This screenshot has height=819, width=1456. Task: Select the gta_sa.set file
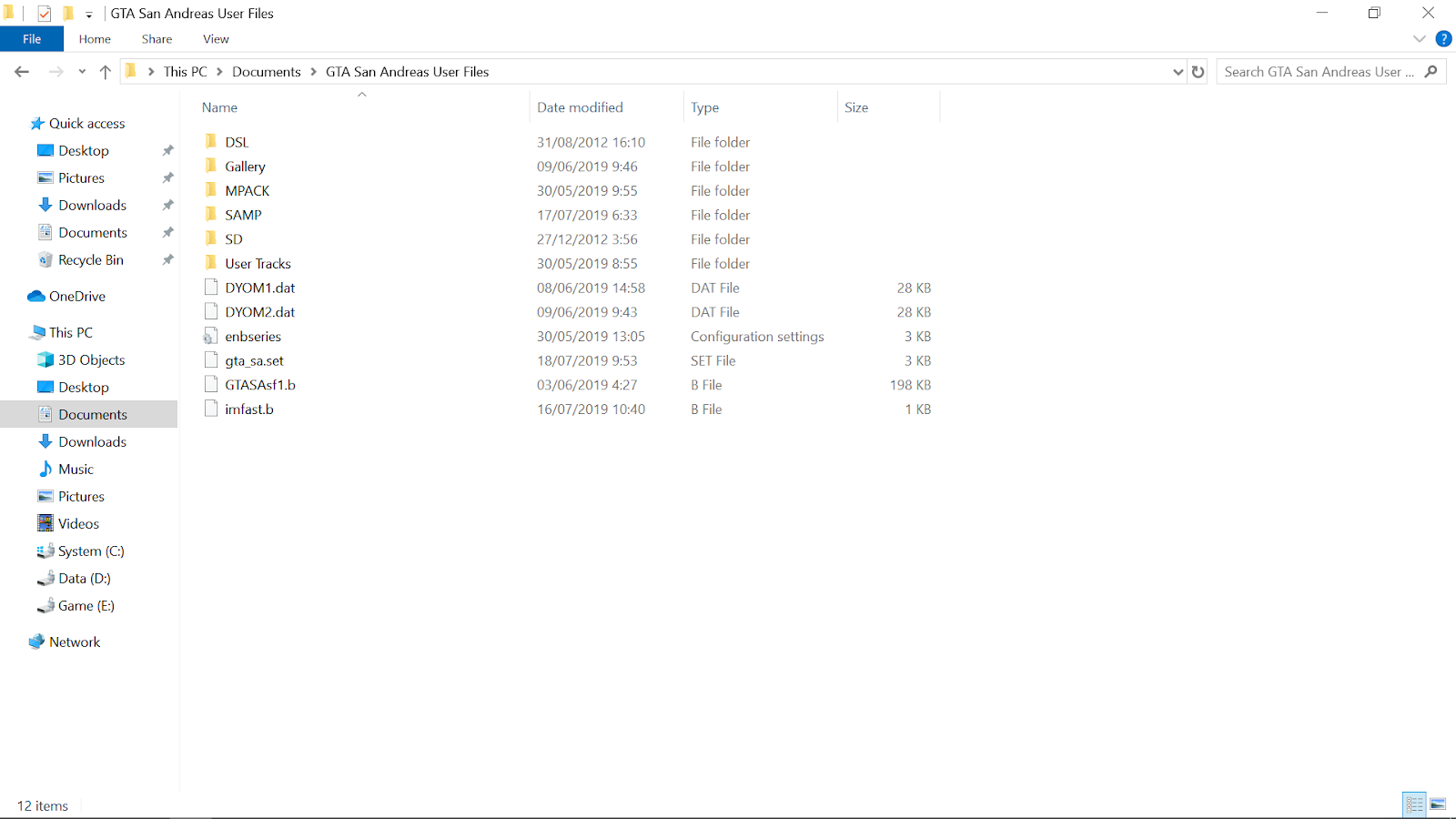[254, 360]
